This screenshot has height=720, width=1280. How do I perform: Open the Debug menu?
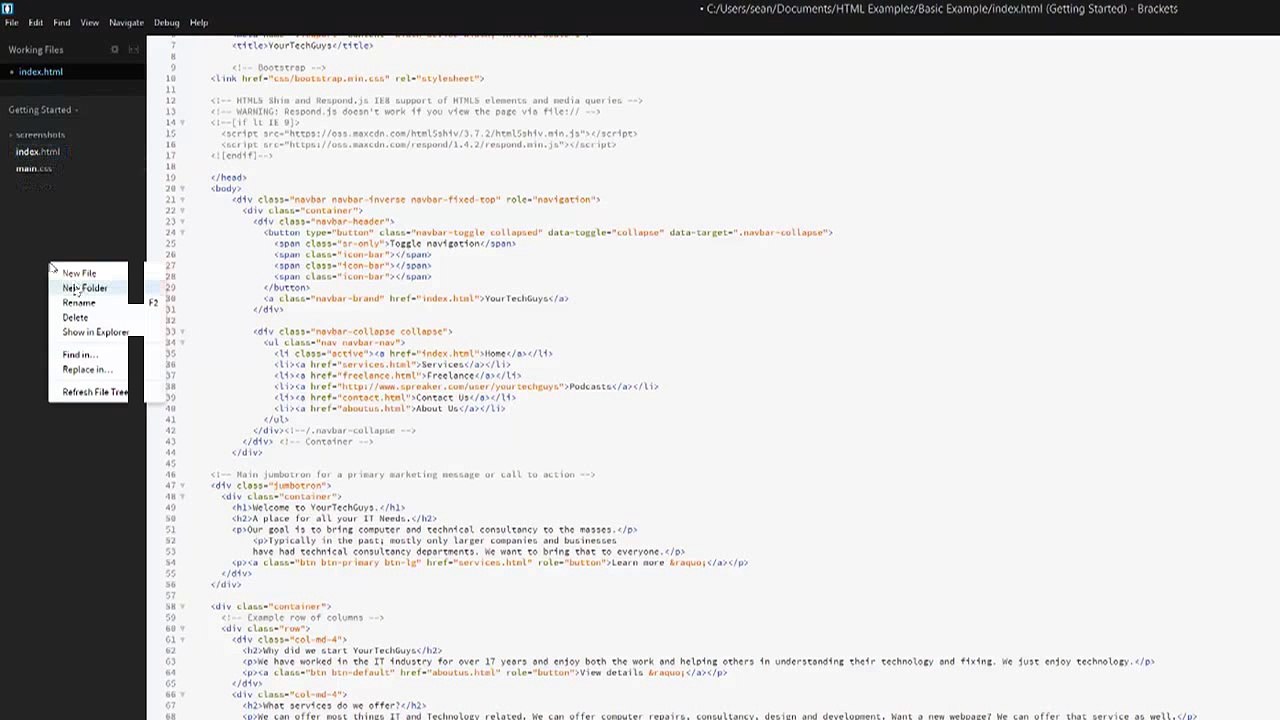pyautogui.click(x=166, y=22)
